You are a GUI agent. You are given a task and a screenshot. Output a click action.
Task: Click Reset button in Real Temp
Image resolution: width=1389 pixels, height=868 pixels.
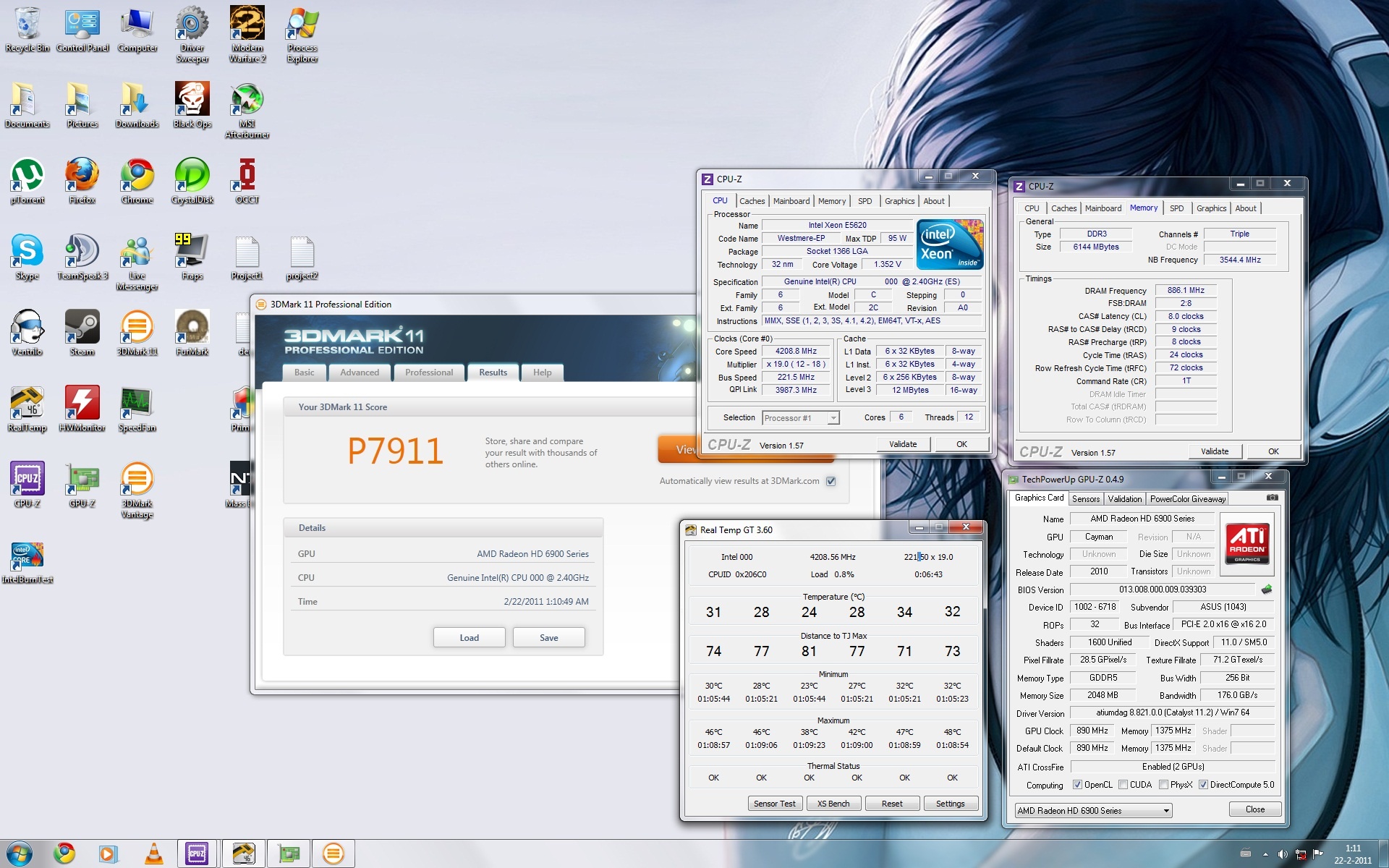pyautogui.click(x=892, y=804)
